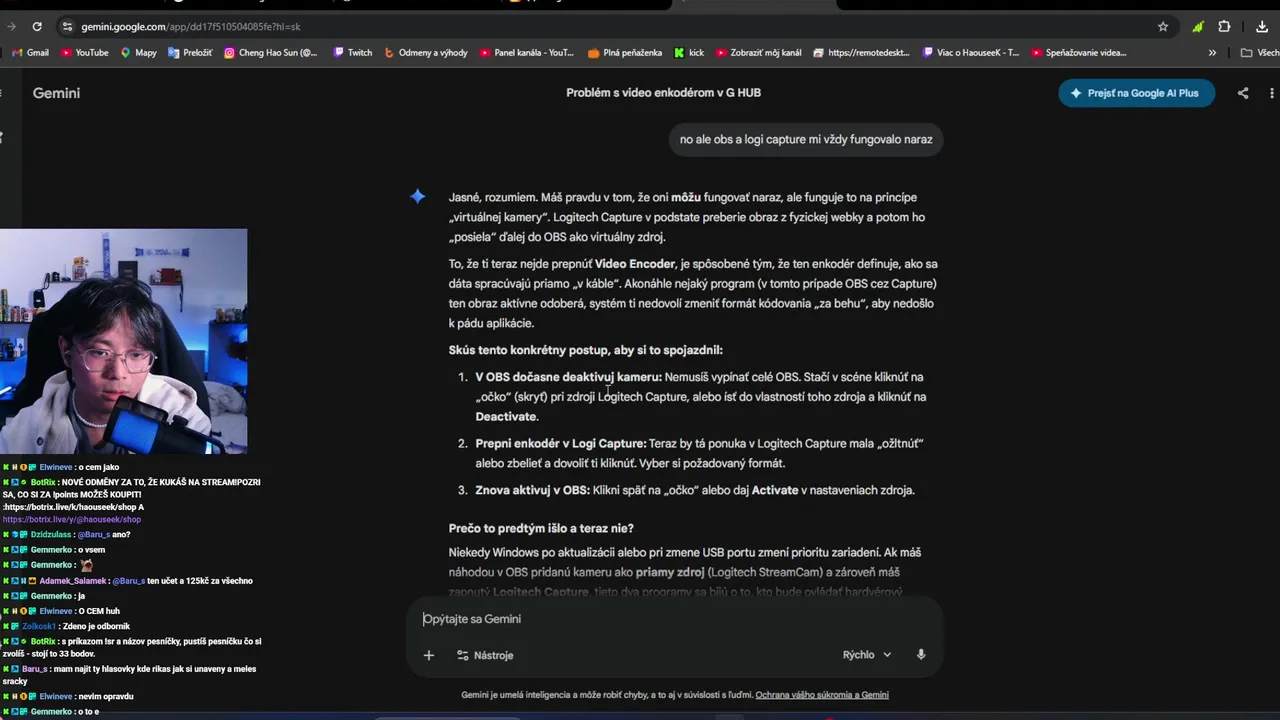Open the Plná peňaženka bookmark

[625, 53]
